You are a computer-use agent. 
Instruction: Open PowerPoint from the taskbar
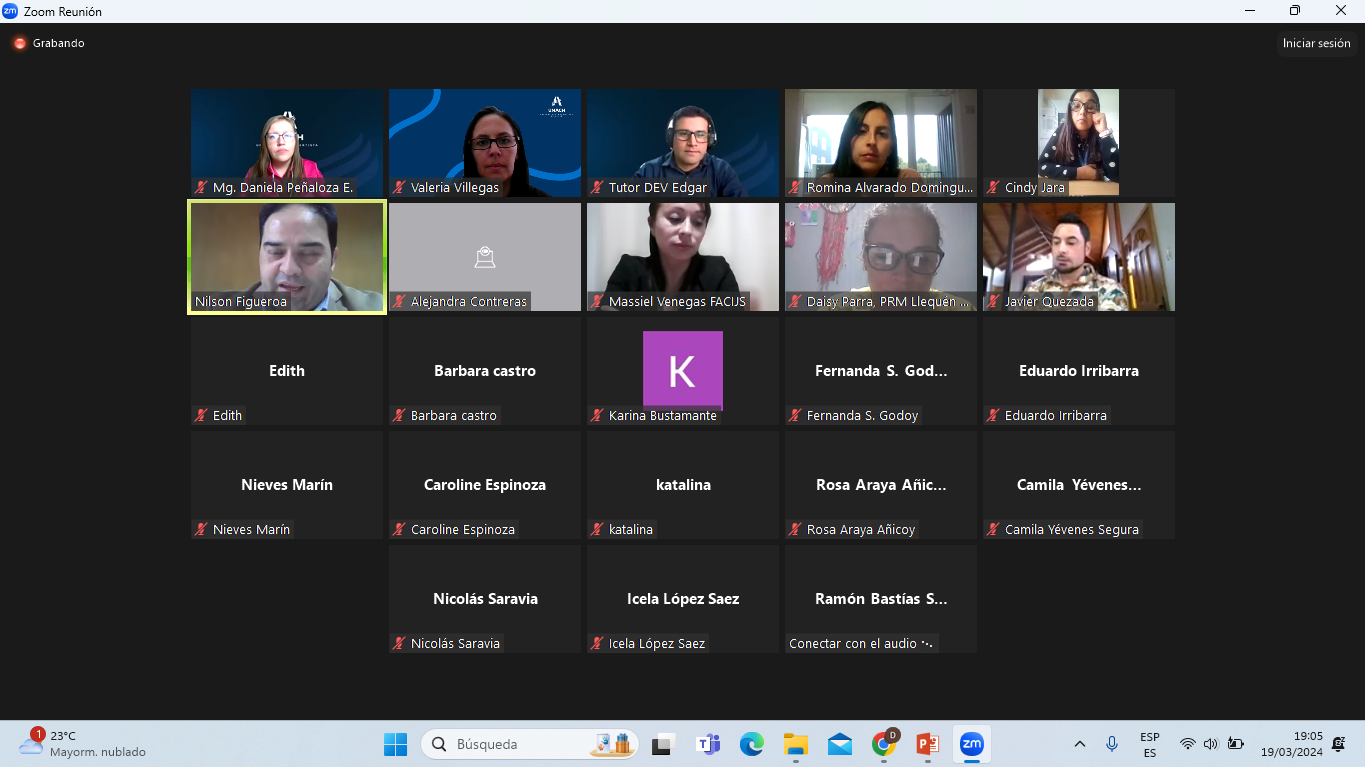[927, 744]
